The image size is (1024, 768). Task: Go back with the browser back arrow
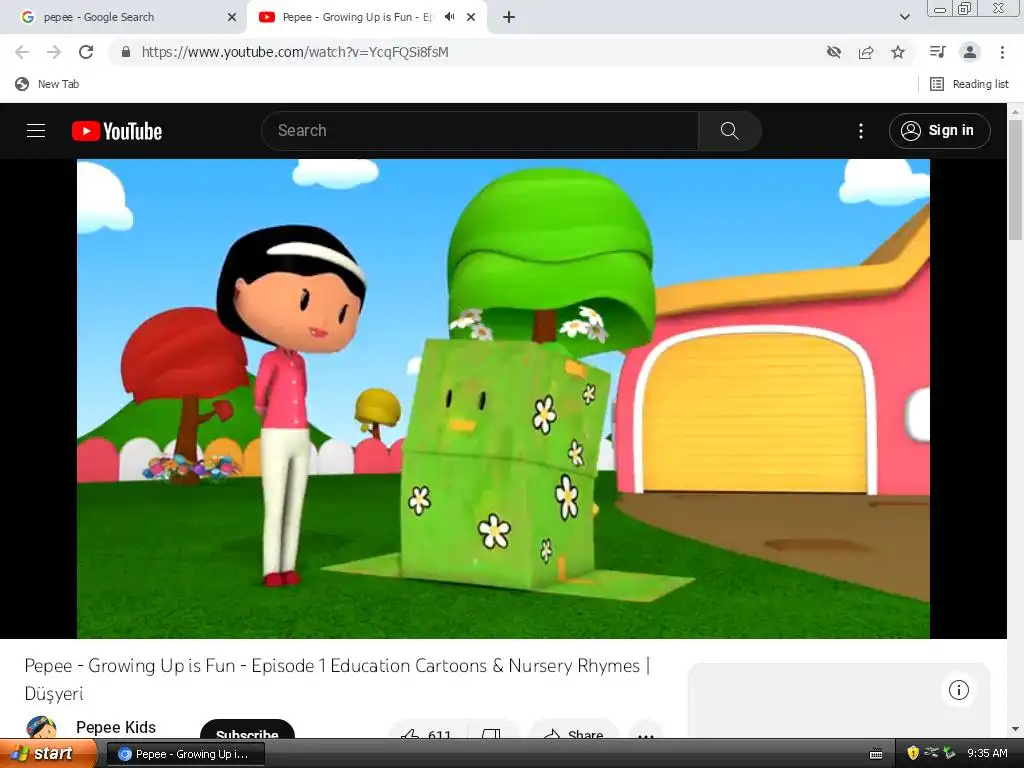coord(22,52)
